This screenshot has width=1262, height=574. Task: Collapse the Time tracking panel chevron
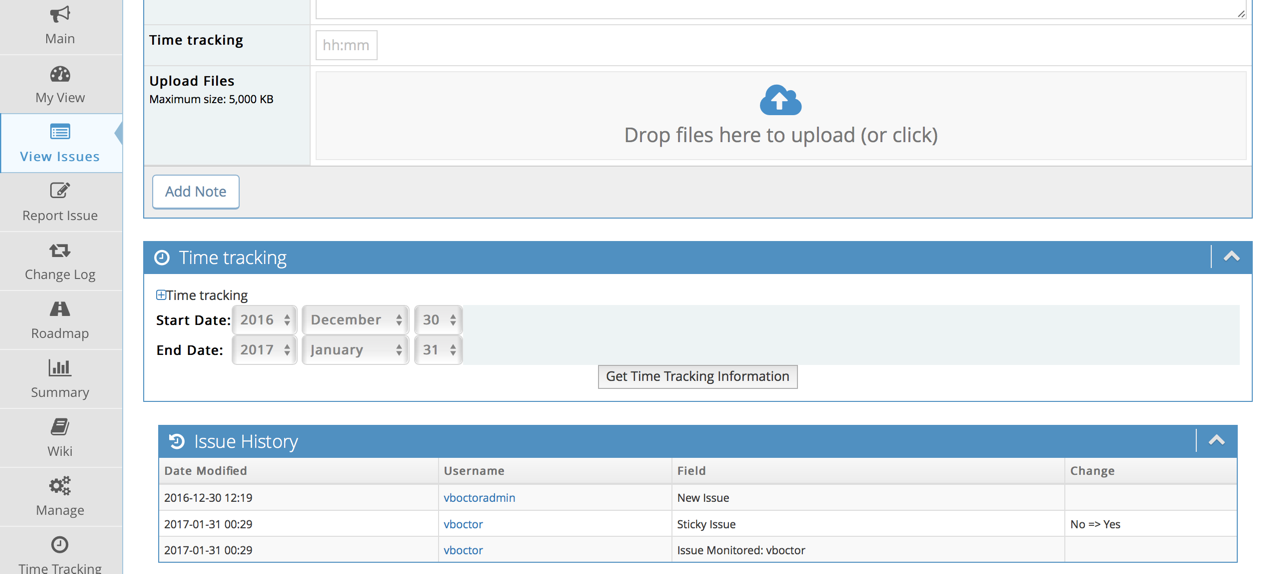coord(1231,257)
